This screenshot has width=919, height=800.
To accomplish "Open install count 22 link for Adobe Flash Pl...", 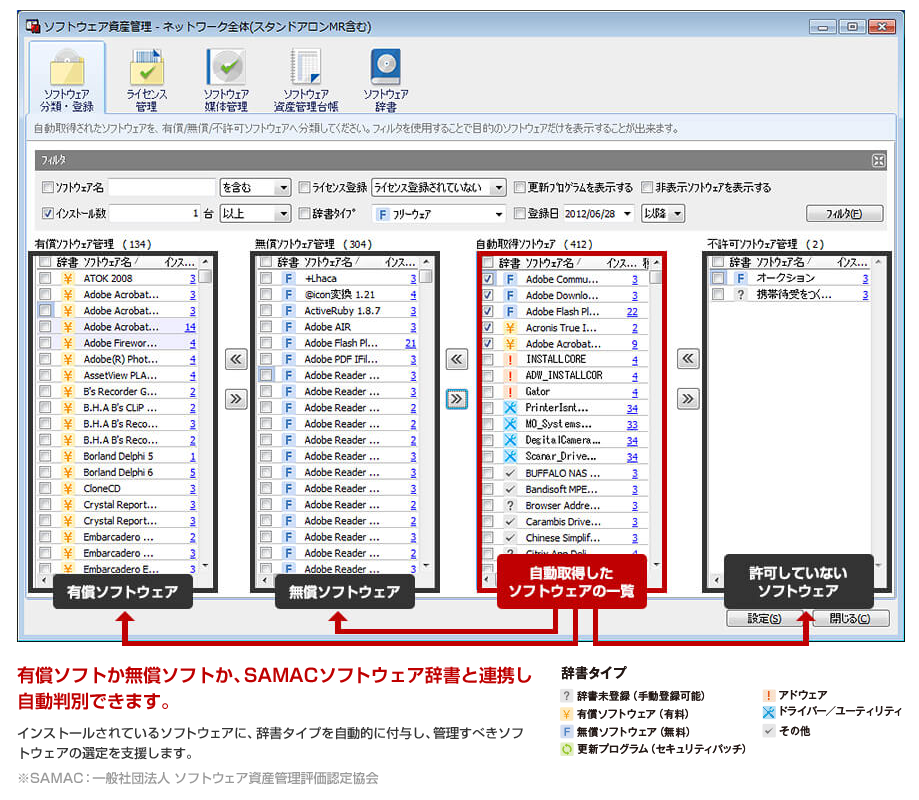I will [632, 311].
